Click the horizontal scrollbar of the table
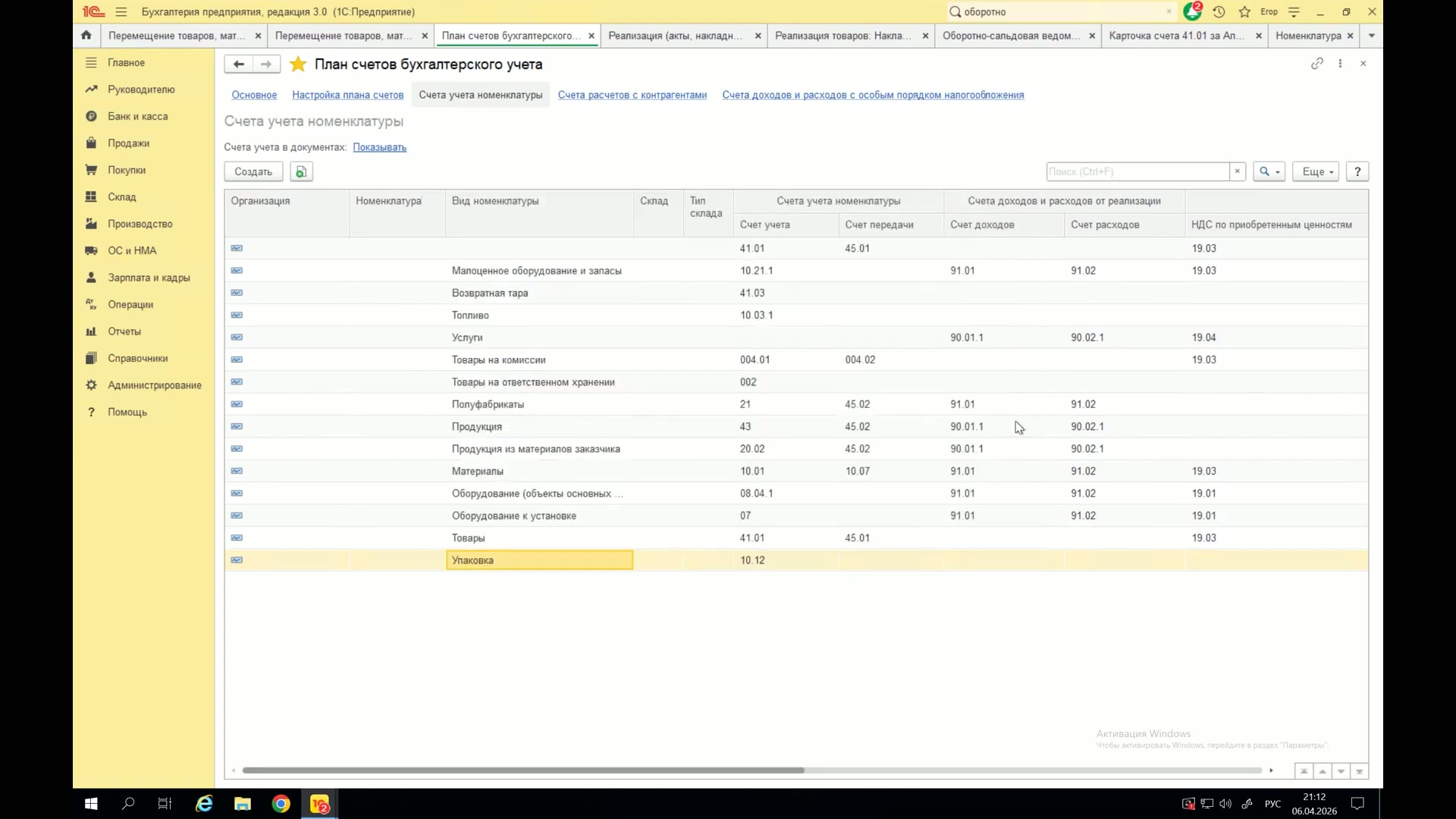 click(523, 770)
